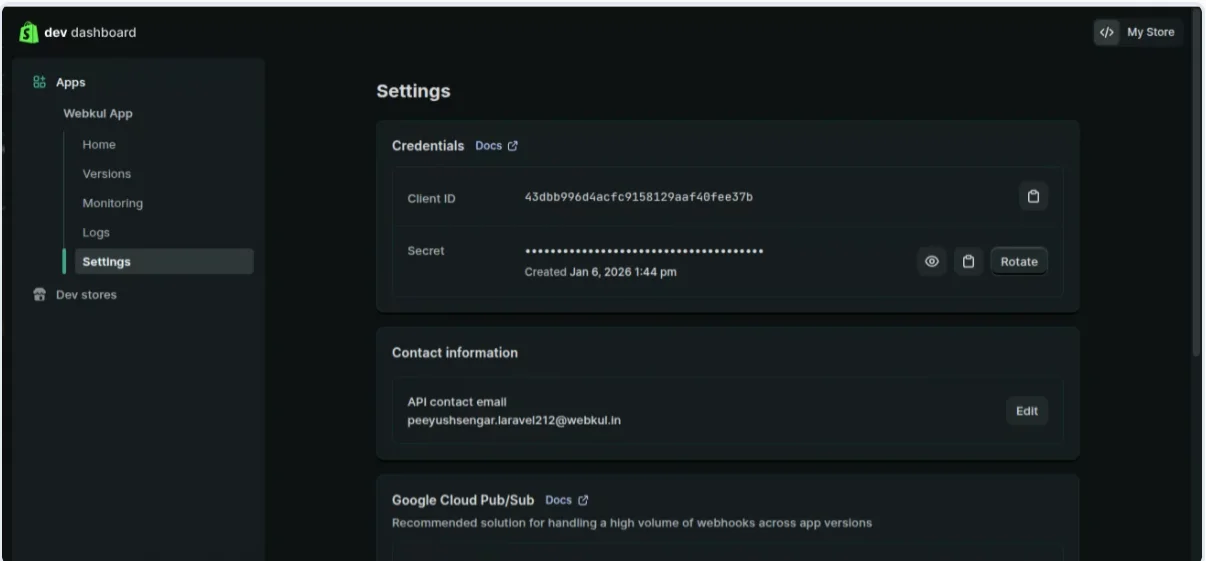Open Monitoring section

coord(112,203)
